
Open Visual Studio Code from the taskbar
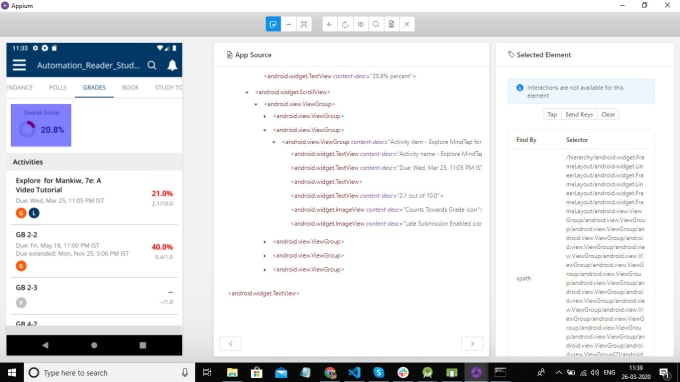(x=354, y=372)
